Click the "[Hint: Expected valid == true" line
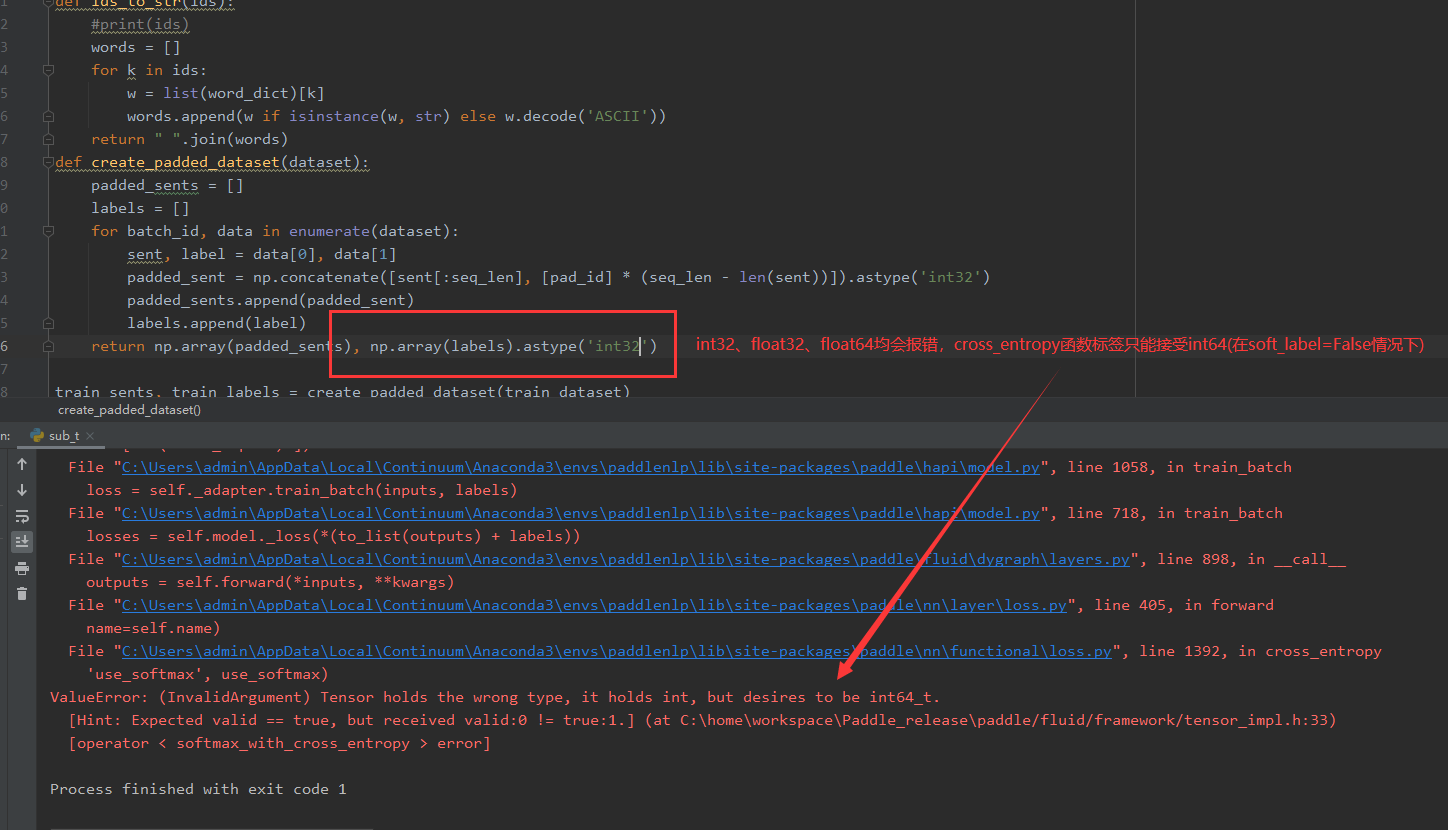 702,720
